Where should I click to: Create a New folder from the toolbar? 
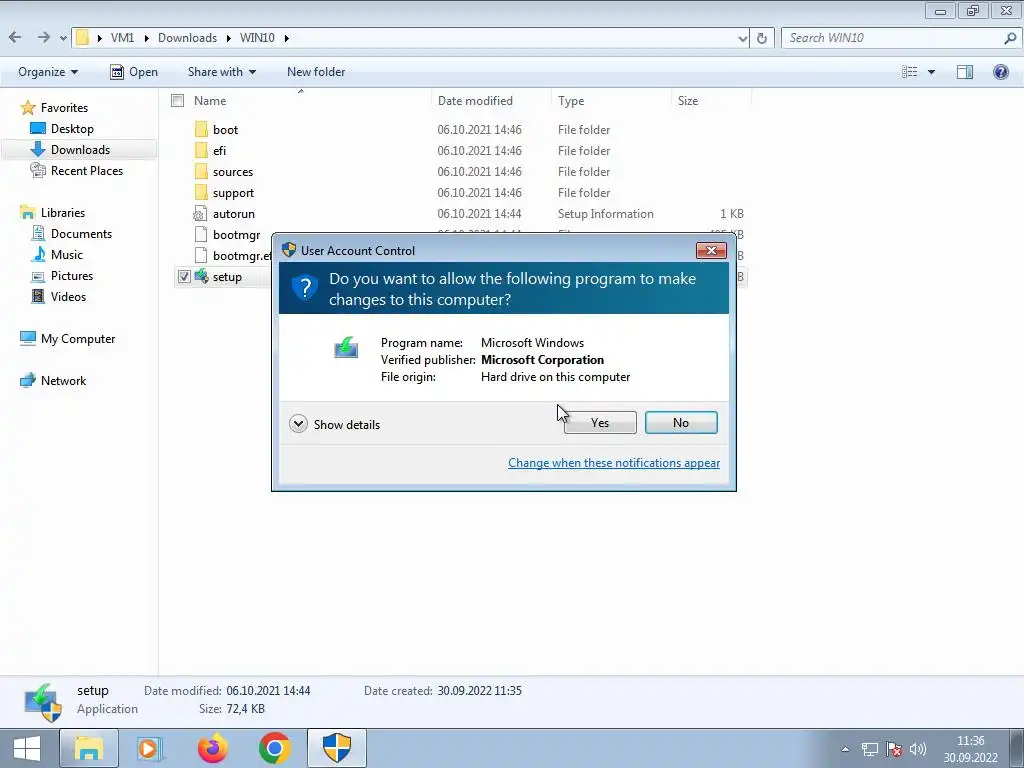pyautogui.click(x=316, y=72)
